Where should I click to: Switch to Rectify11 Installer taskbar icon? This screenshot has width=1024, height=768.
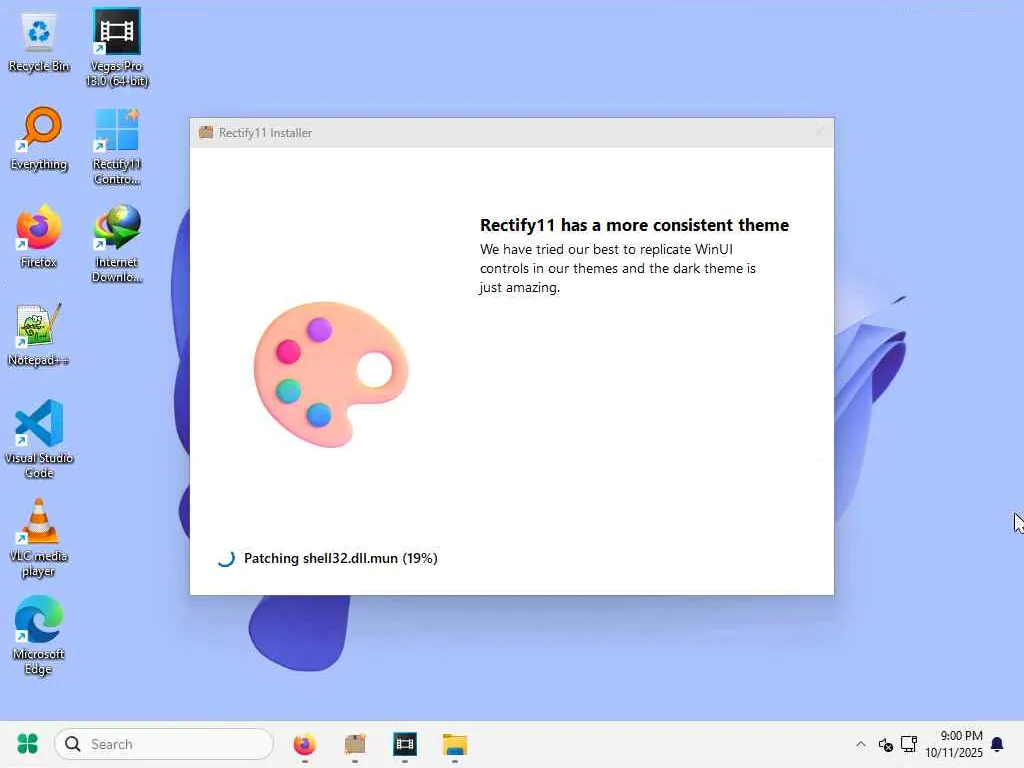355,744
